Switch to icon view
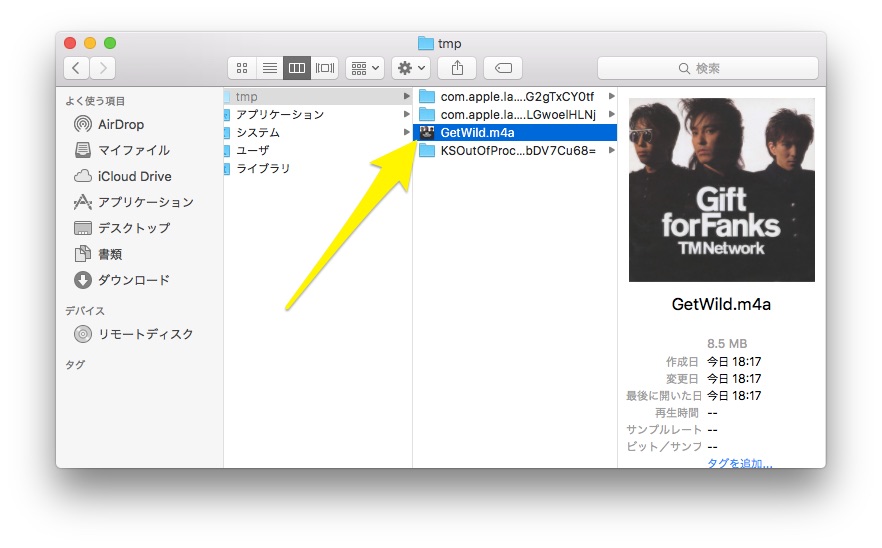The height and width of the screenshot is (548, 882). coord(242,68)
